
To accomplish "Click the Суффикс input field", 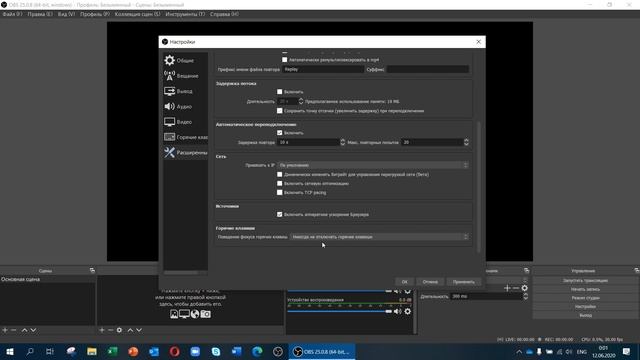I will (428, 69).
